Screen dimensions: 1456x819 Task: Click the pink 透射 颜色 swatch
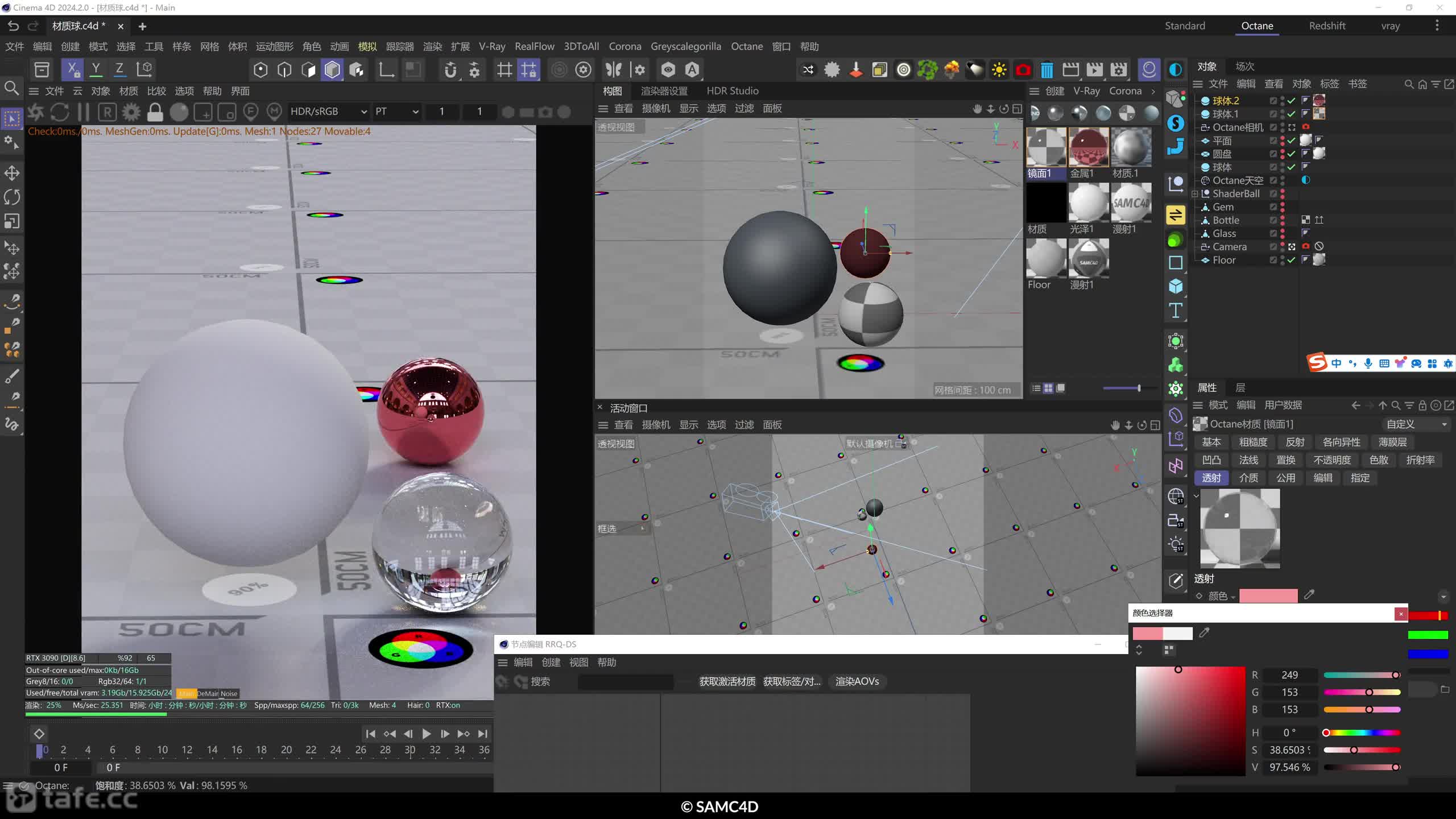[x=1268, y=595]
